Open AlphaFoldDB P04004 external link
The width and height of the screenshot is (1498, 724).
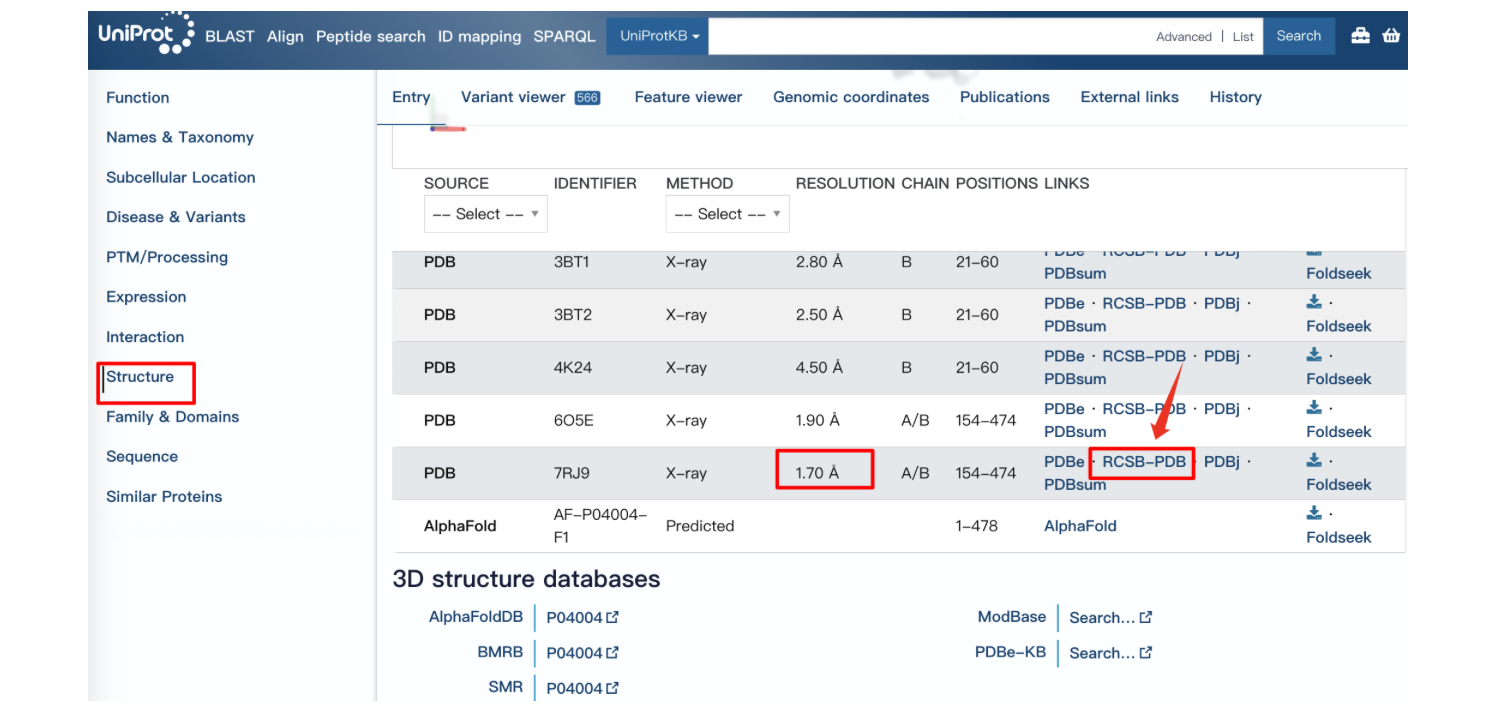tap(582, 618)
